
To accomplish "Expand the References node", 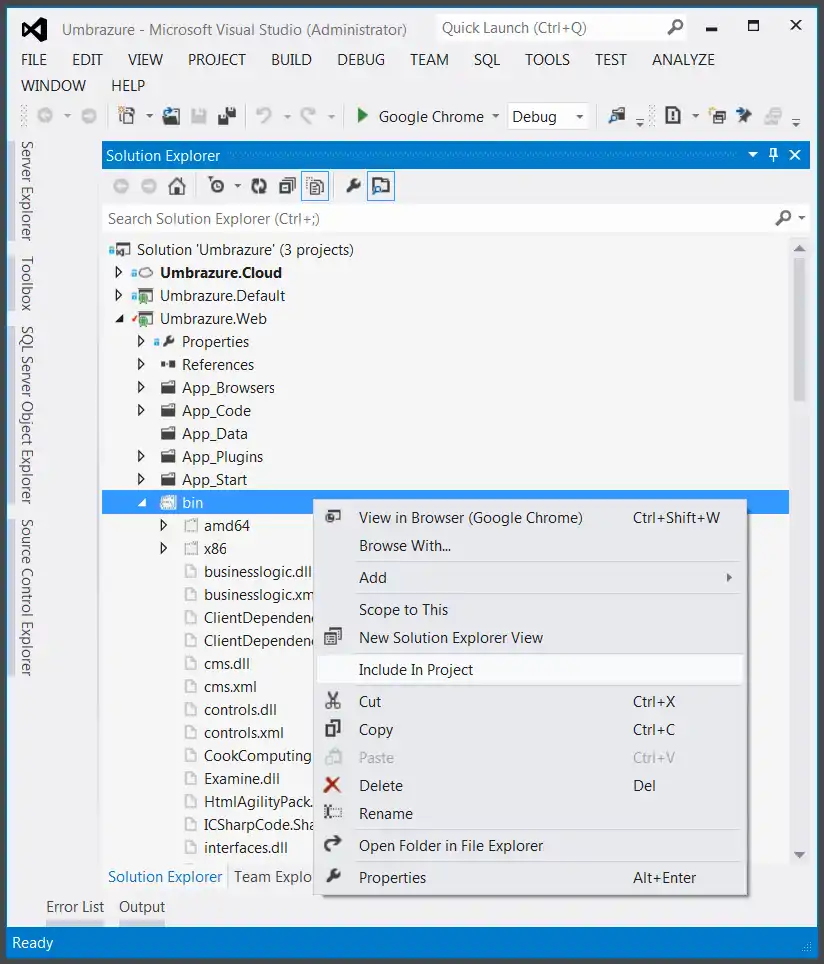I will click(x=141, y=364).
